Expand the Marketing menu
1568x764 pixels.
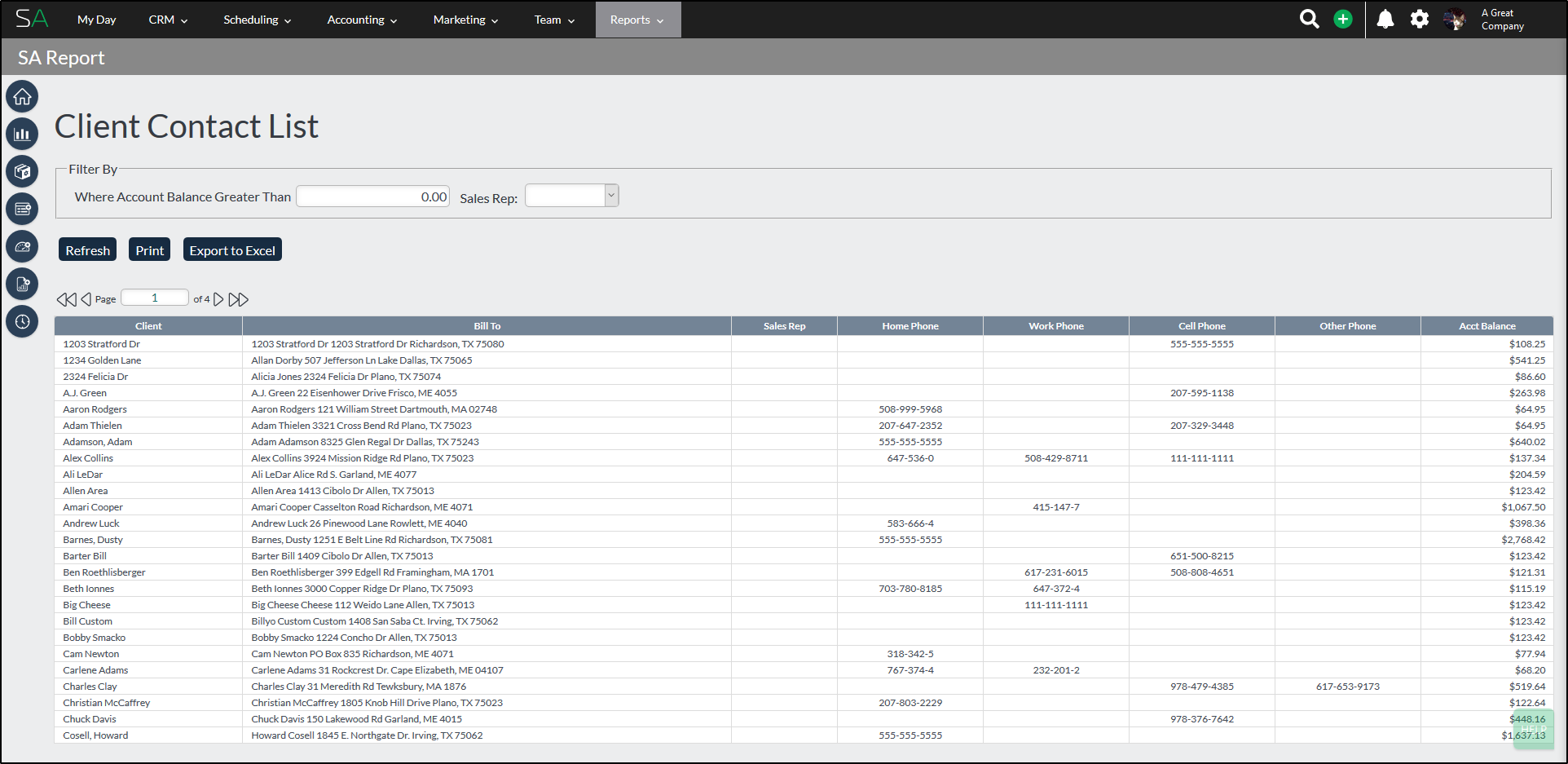pyautogui.click(x=465, y=20)
